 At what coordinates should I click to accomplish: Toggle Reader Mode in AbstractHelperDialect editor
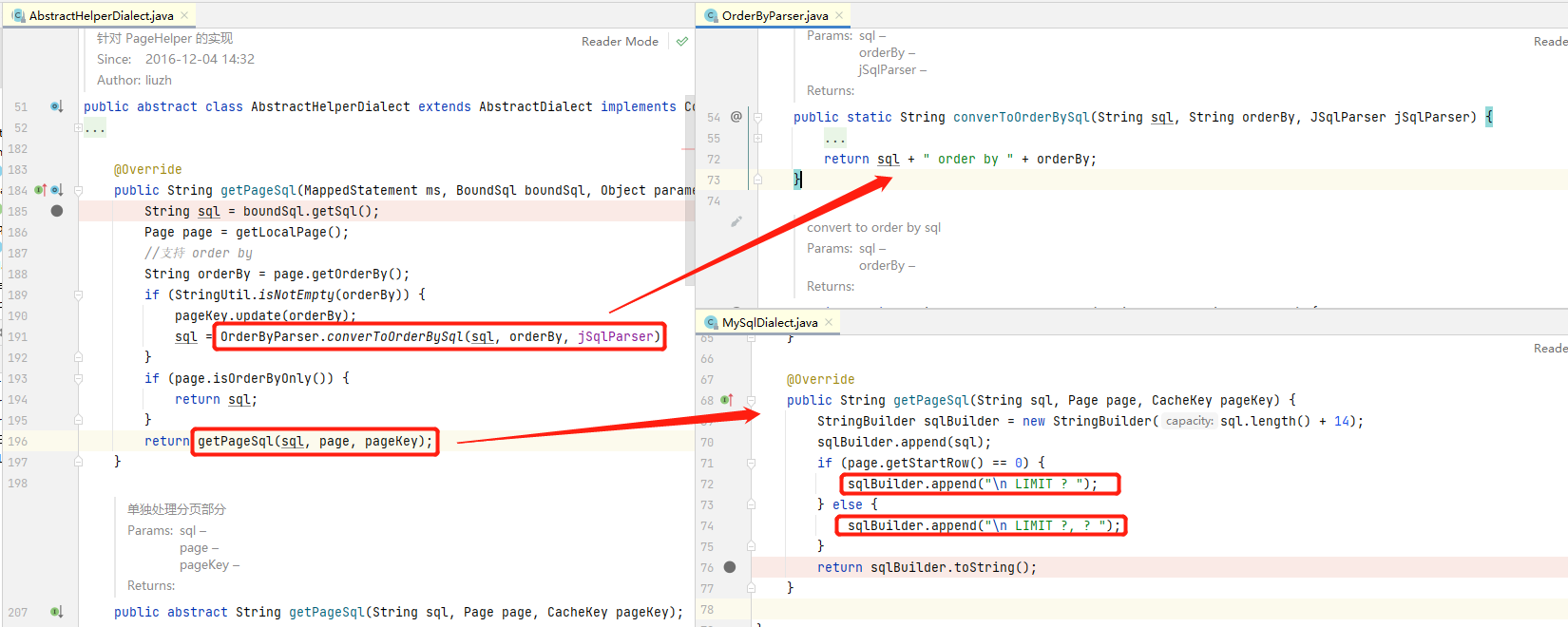(620, 42)
